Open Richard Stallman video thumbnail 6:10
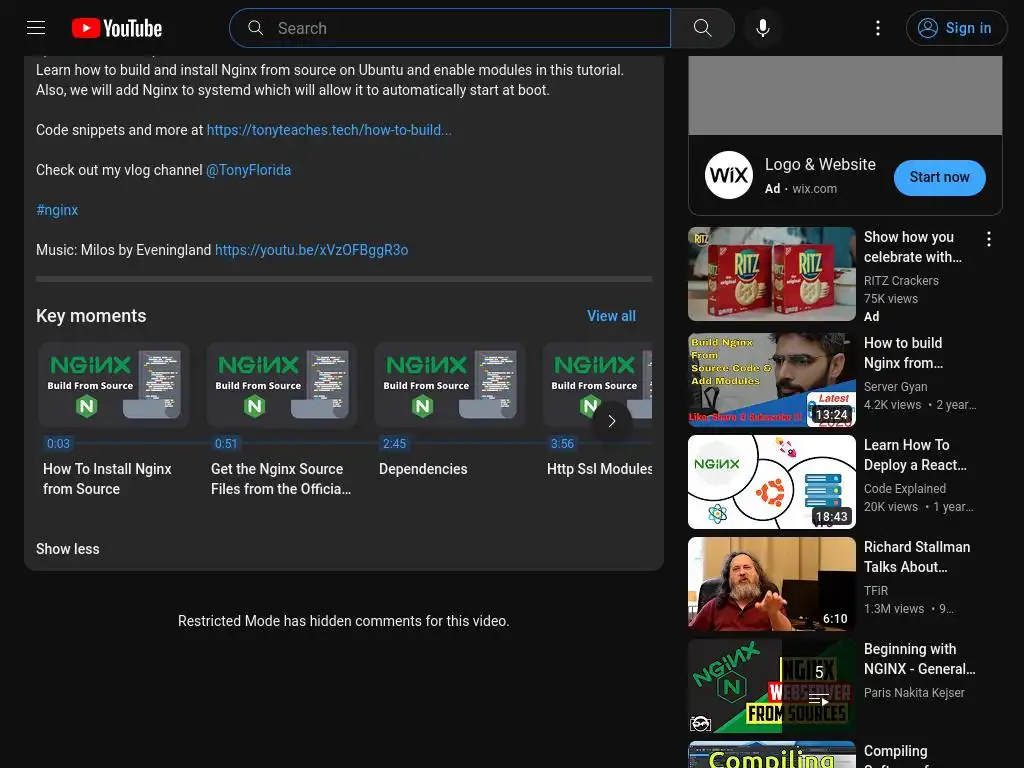Viewport: 1024px width, 768px height. [x=772, y=584]
